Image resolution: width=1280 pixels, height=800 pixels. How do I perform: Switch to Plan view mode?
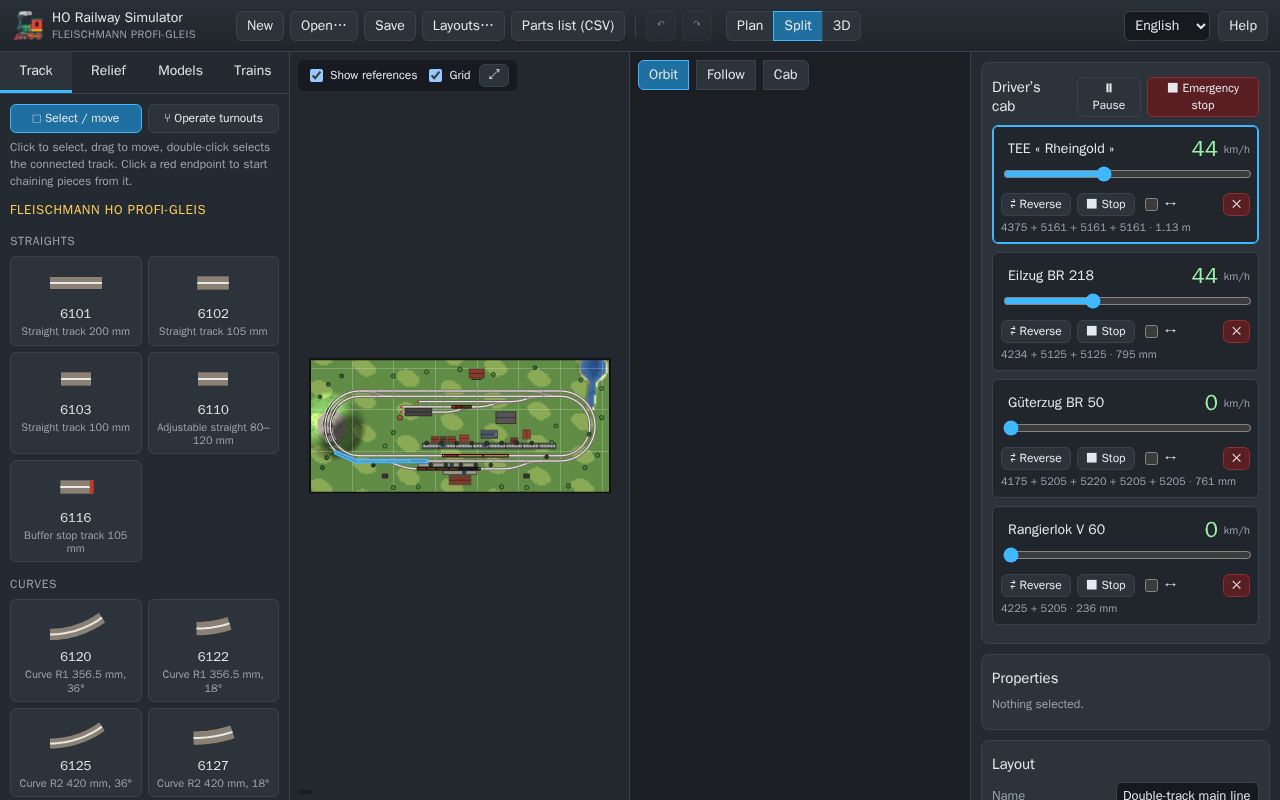(x=750, y=26)
